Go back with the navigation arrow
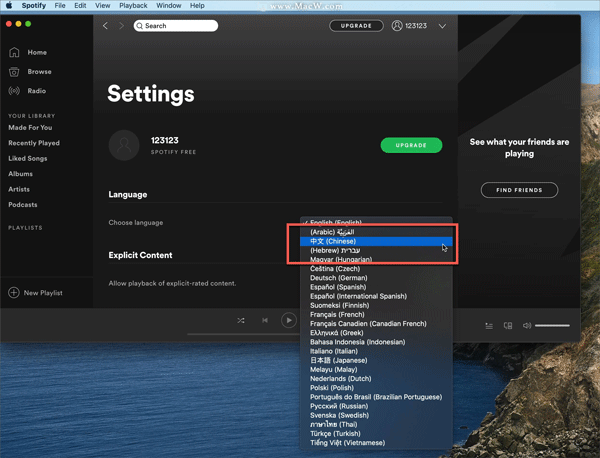The width and height of the screenshot is (600, 458). pyautogui.click(x=106, y=26)
